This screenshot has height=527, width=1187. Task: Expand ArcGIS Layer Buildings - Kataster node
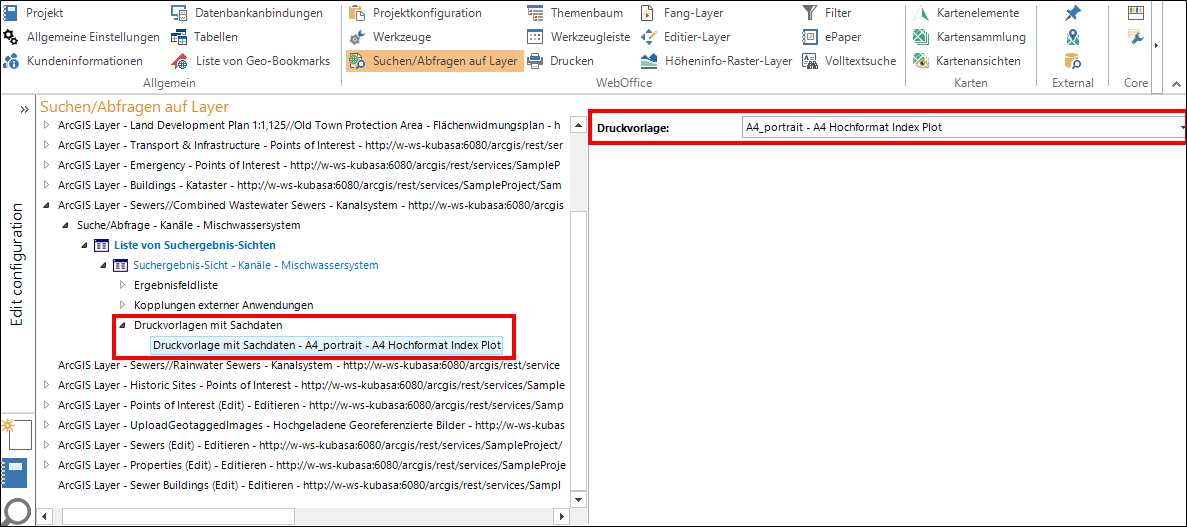46,185
